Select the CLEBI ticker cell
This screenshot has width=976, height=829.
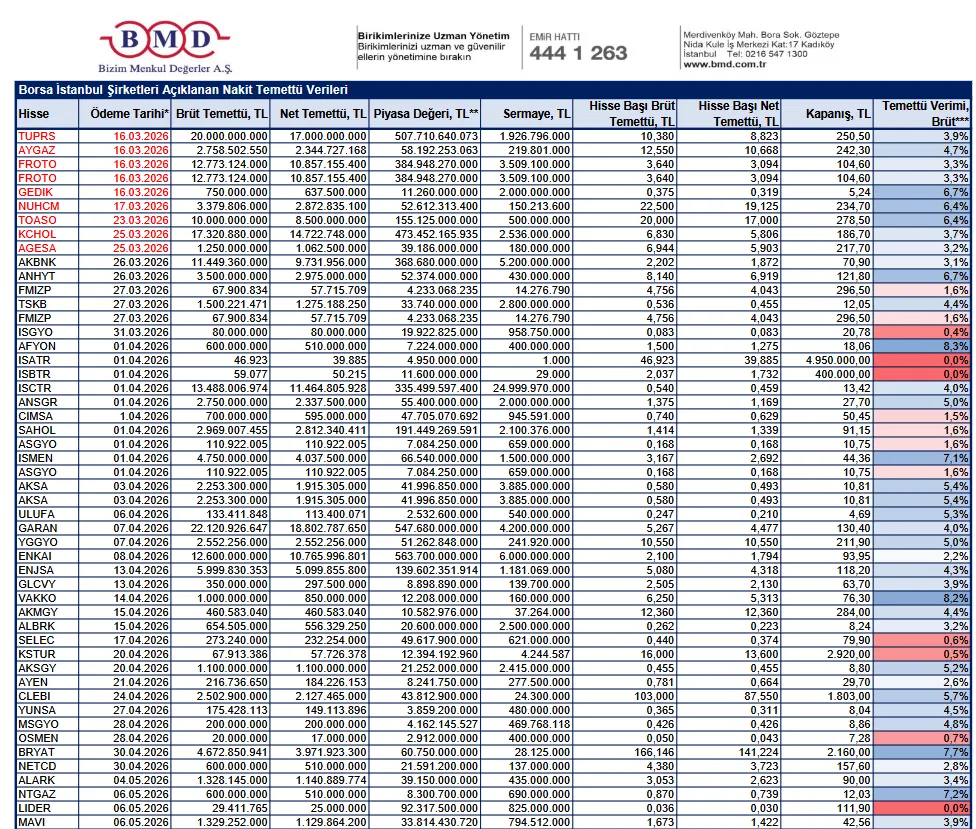(35, 695)
